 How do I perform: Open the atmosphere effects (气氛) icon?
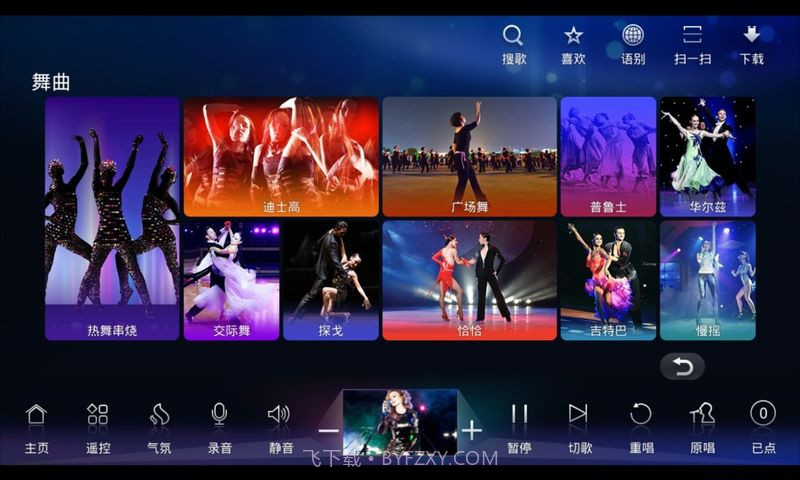[159, 416]
